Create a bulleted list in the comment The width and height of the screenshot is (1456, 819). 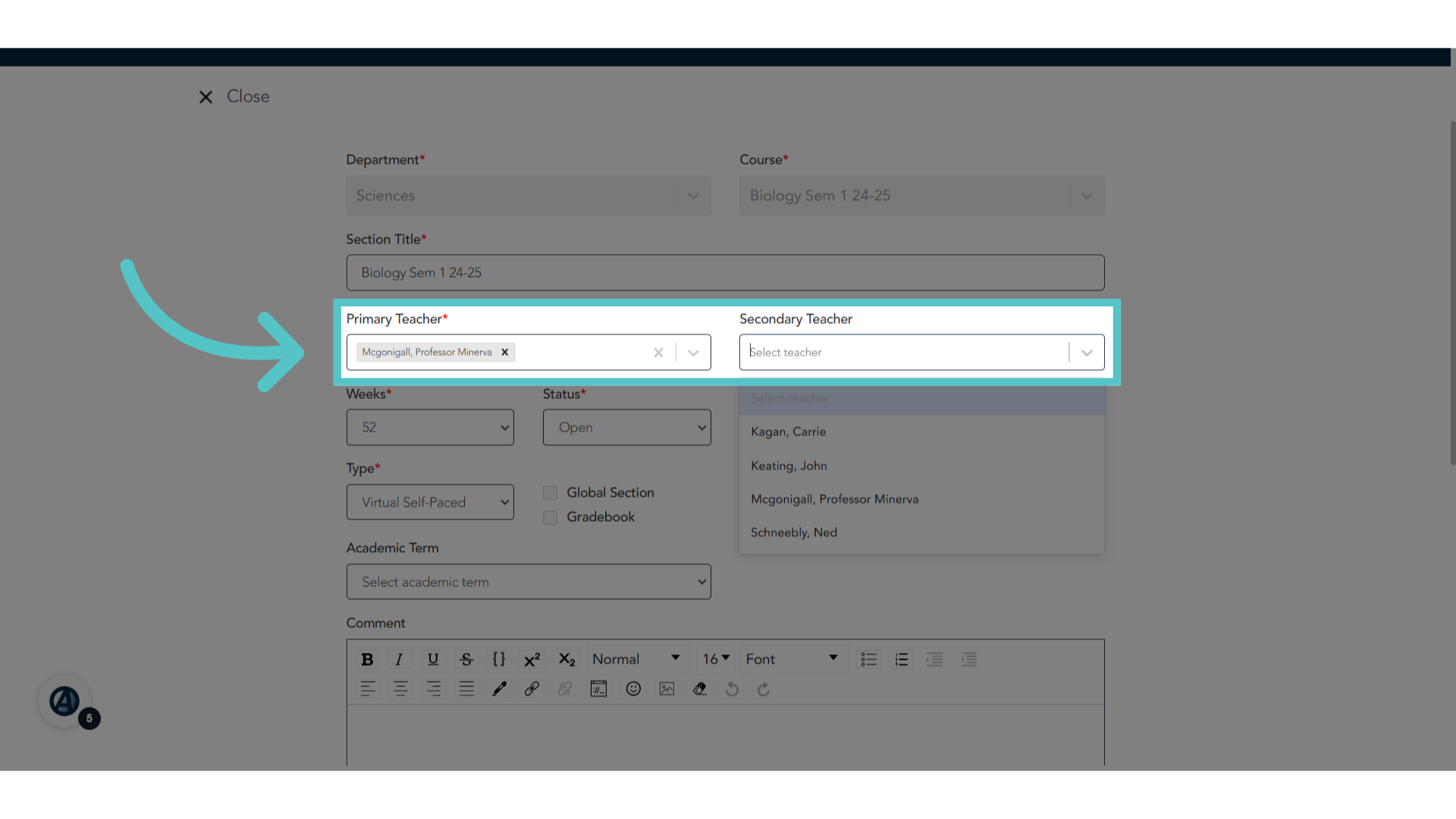(x=868, y=659)
